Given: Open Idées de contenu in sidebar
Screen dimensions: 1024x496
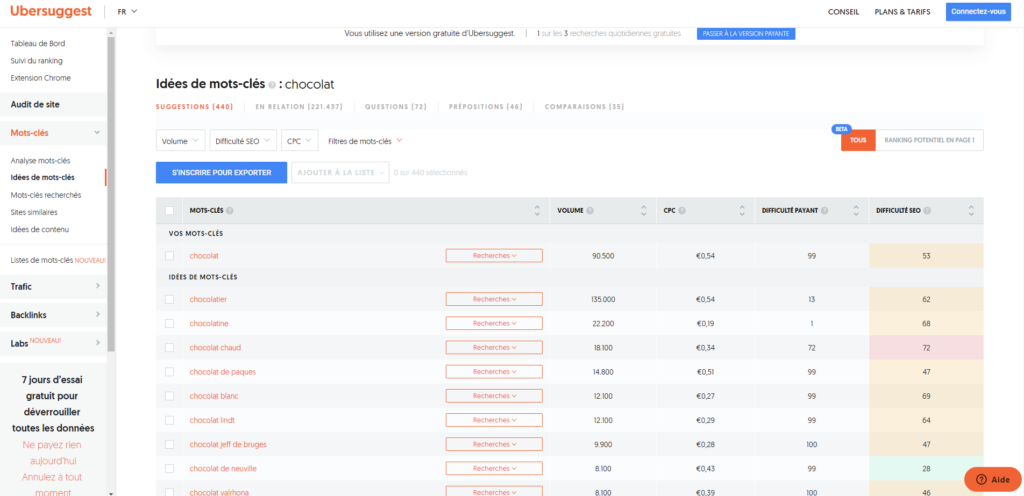Looking at the screenshot, I should pyautogui.click(x=40, y=229).
